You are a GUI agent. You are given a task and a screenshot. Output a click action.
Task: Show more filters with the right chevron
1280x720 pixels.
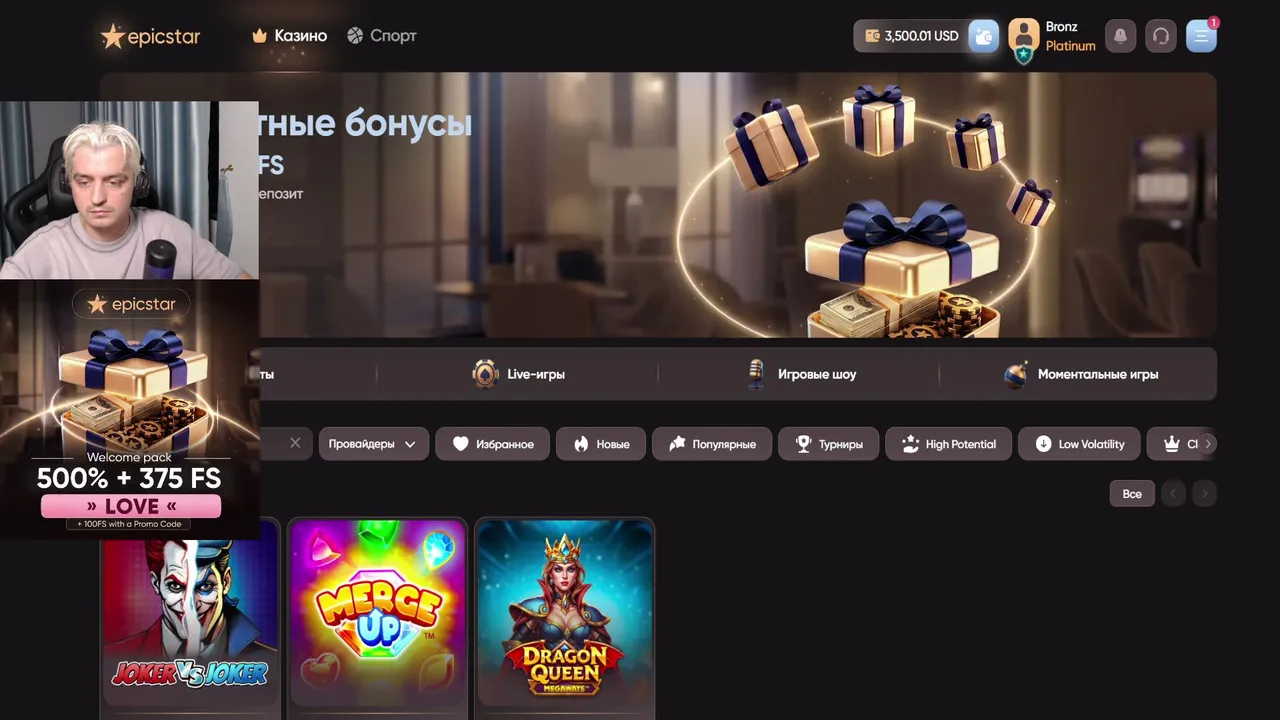pyautogui.click(x=1207, y=444)
